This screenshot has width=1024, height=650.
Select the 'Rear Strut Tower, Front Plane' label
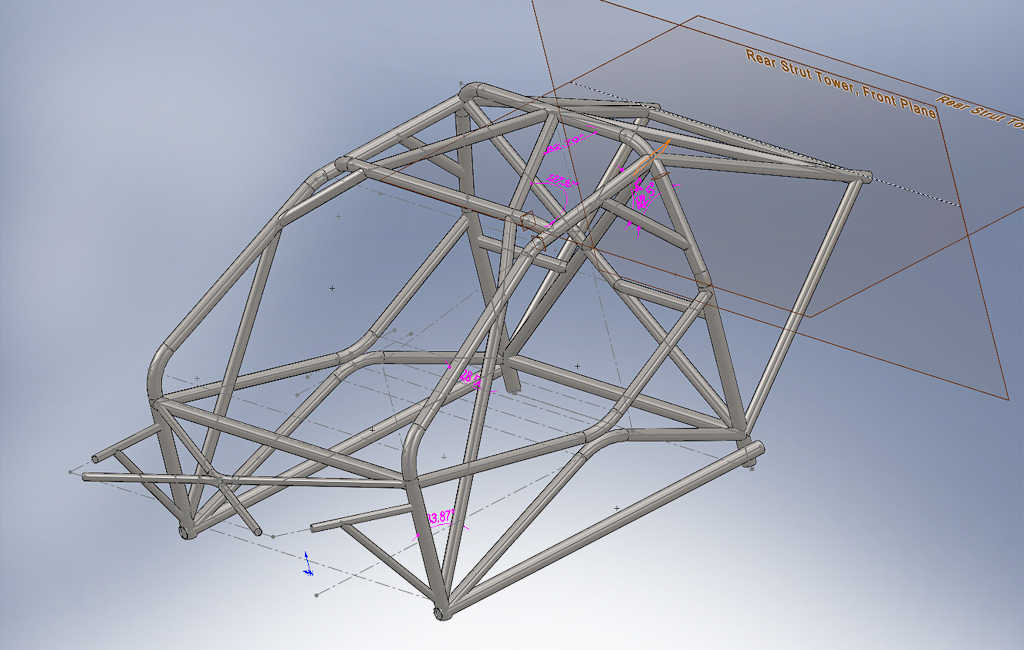pos(840,84)
